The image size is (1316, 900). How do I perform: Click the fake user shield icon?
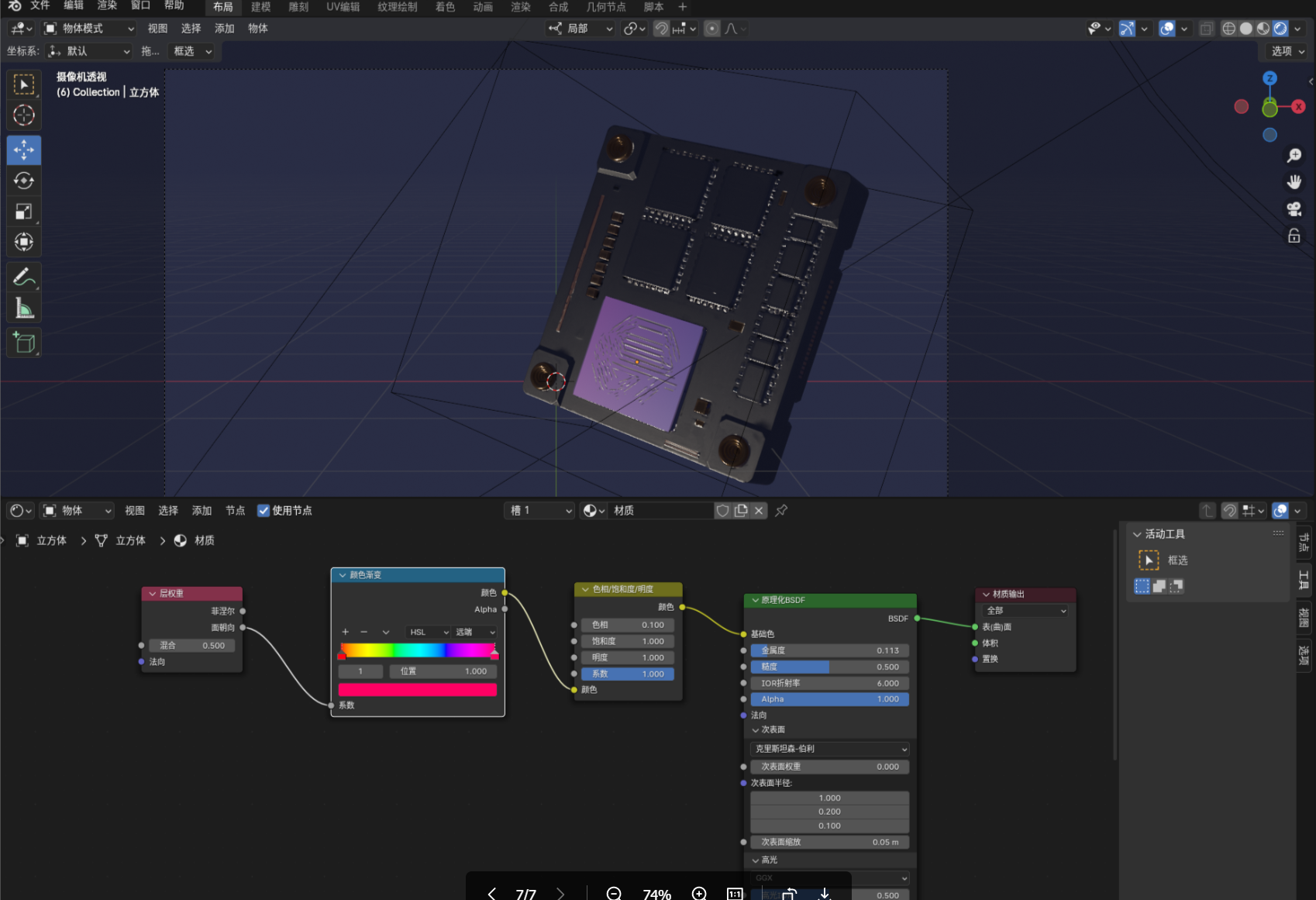click(x=722, y=511)
